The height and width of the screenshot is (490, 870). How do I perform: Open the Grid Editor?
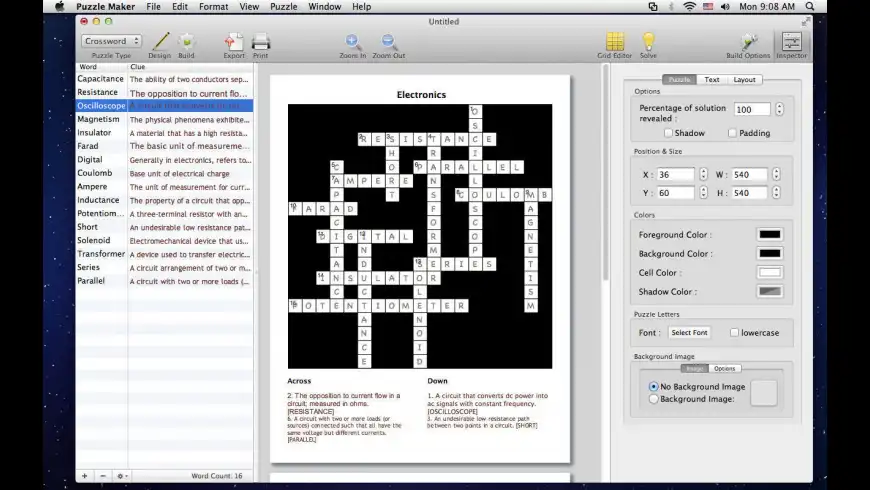point(615,42)
